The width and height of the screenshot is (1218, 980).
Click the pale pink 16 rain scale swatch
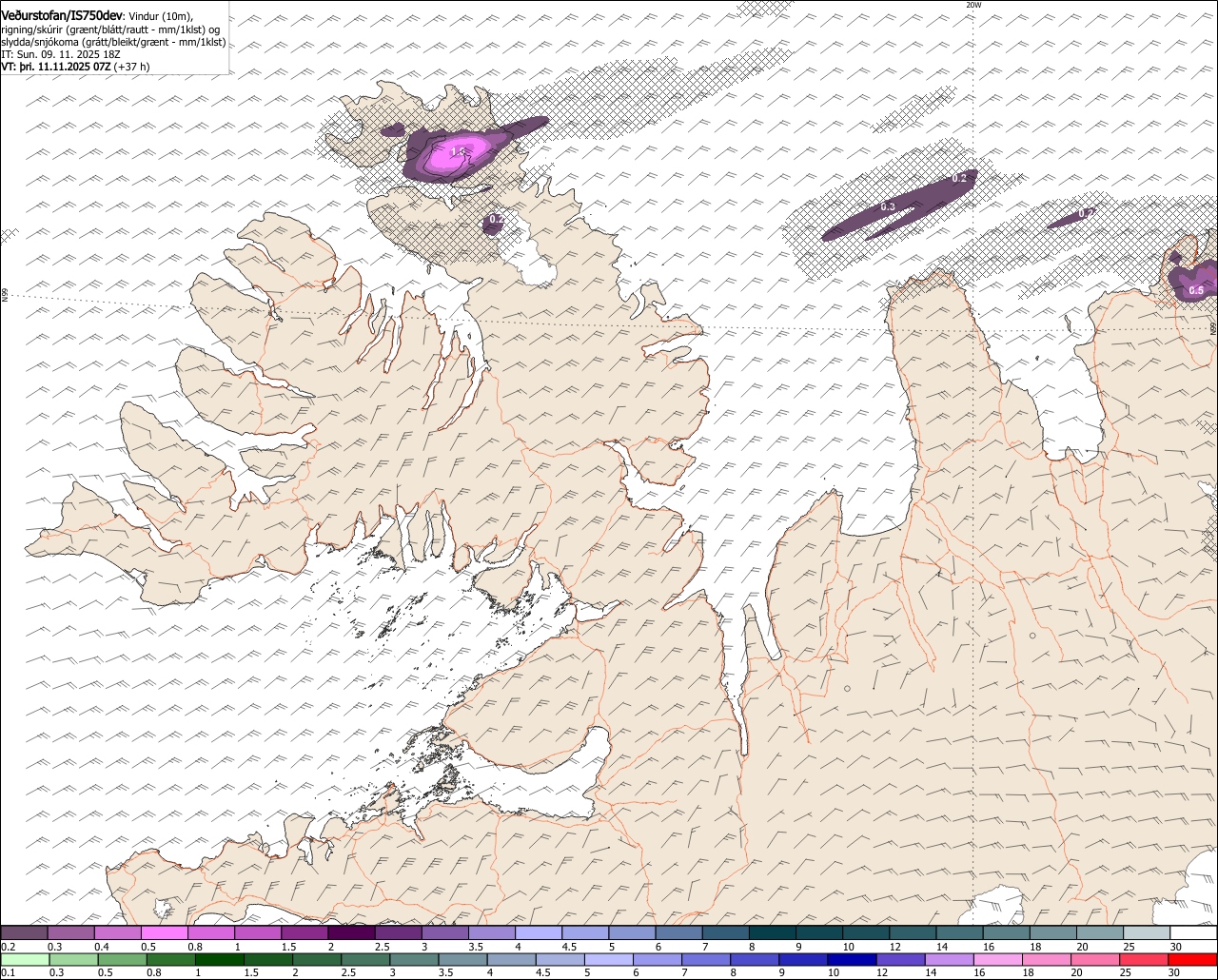(x=998, y=959)
